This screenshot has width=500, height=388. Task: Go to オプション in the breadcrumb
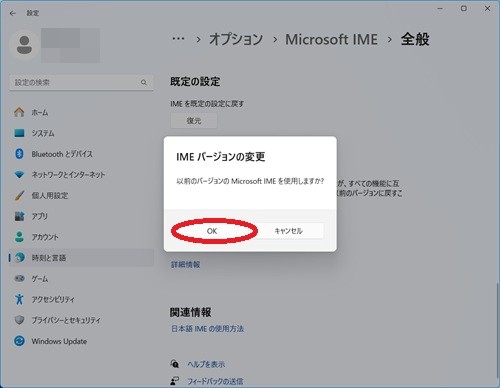coord(236,39)
